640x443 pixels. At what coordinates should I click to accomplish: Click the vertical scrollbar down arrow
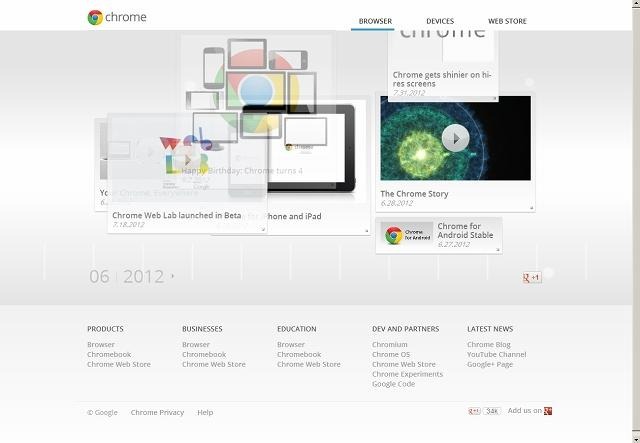point(636,439)
